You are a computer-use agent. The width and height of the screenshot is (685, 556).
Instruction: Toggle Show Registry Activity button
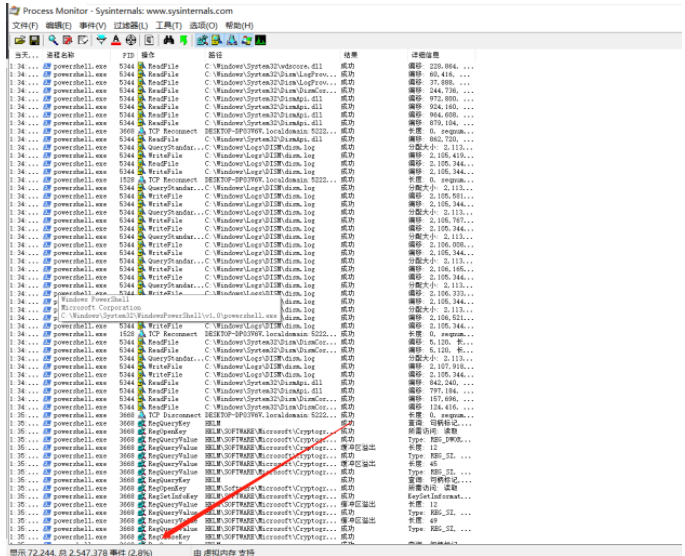click(202, 40)
